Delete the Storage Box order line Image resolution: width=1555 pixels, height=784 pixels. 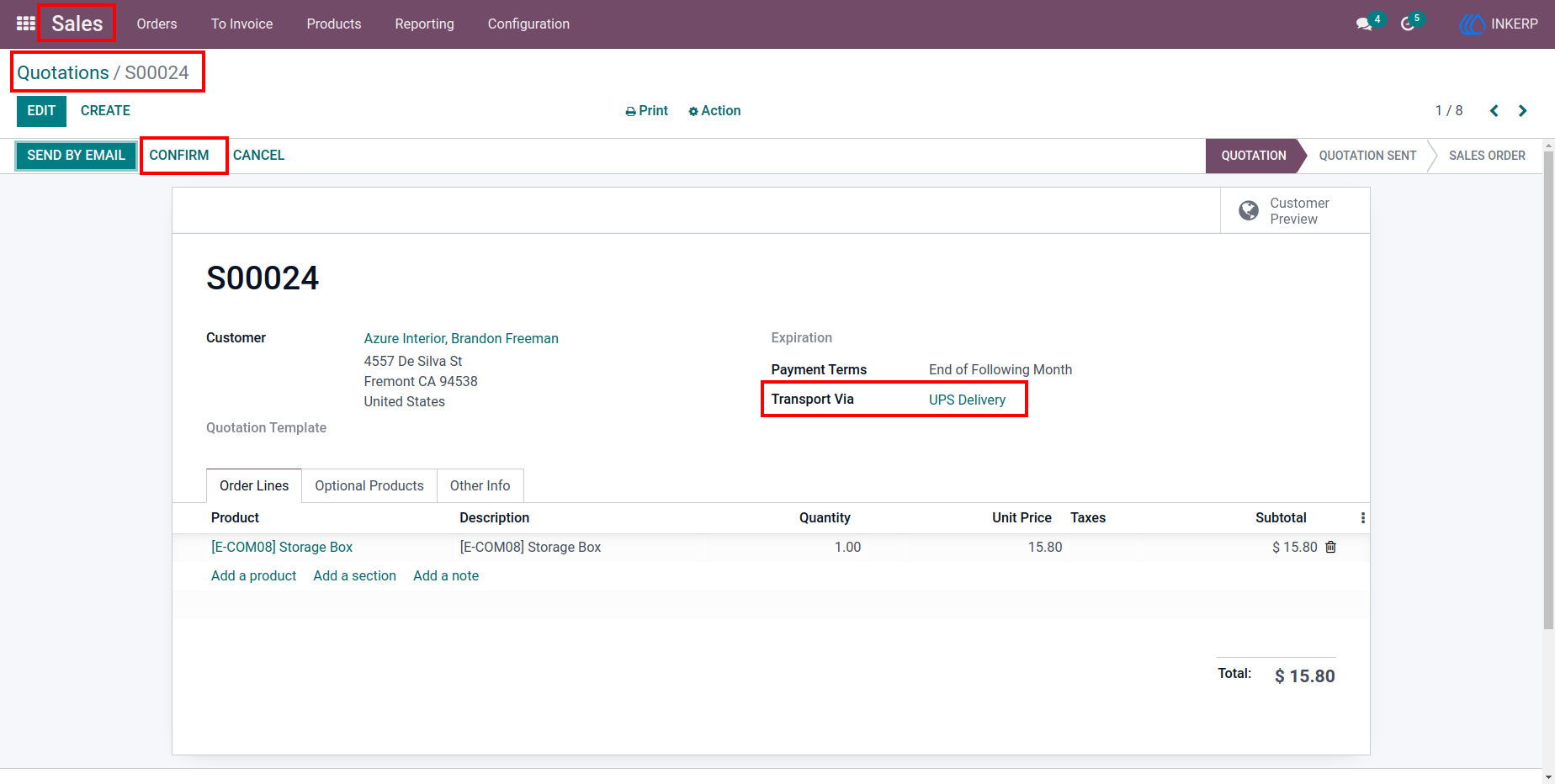coord(1330,547)
